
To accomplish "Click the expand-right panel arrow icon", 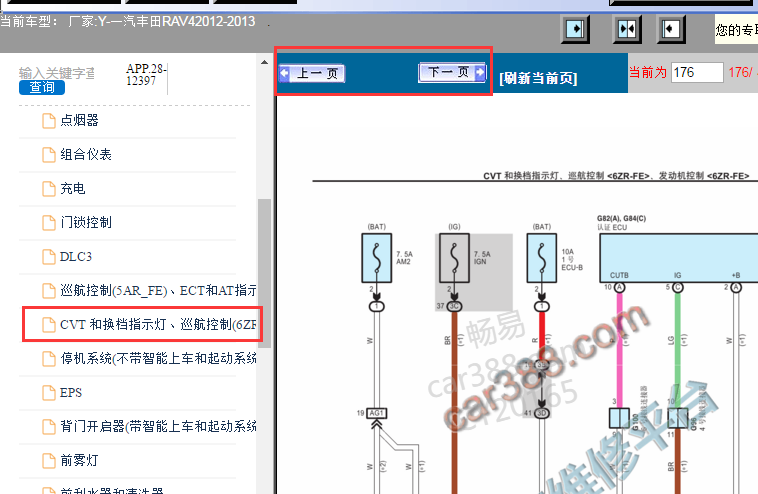I will point(575,29).
